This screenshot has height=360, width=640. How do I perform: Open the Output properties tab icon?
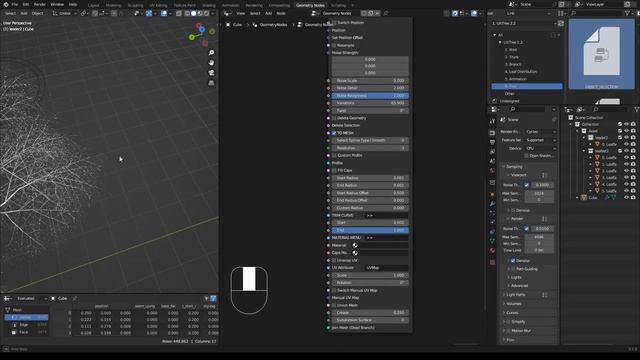tap(492, 142)
